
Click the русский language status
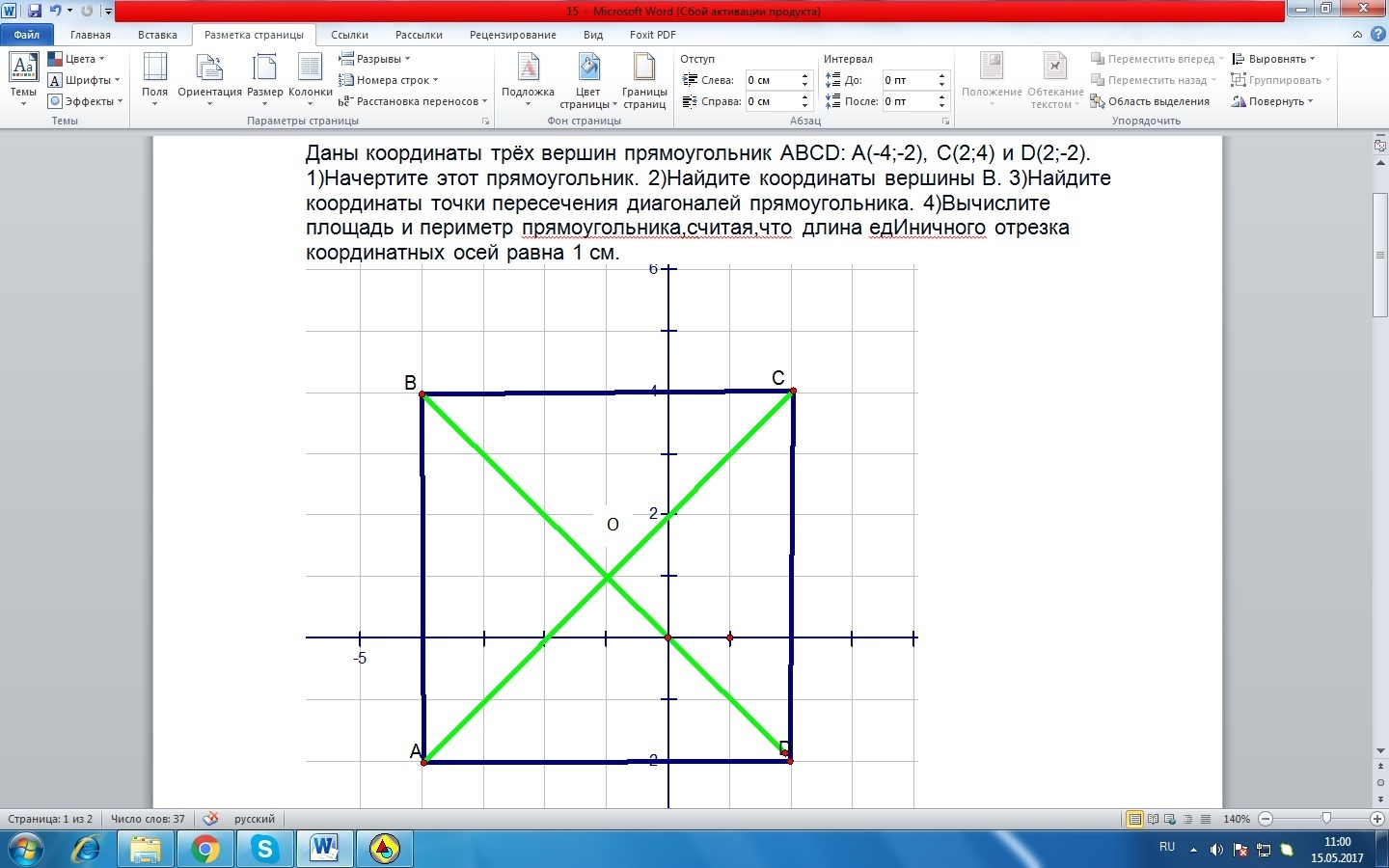255,819
